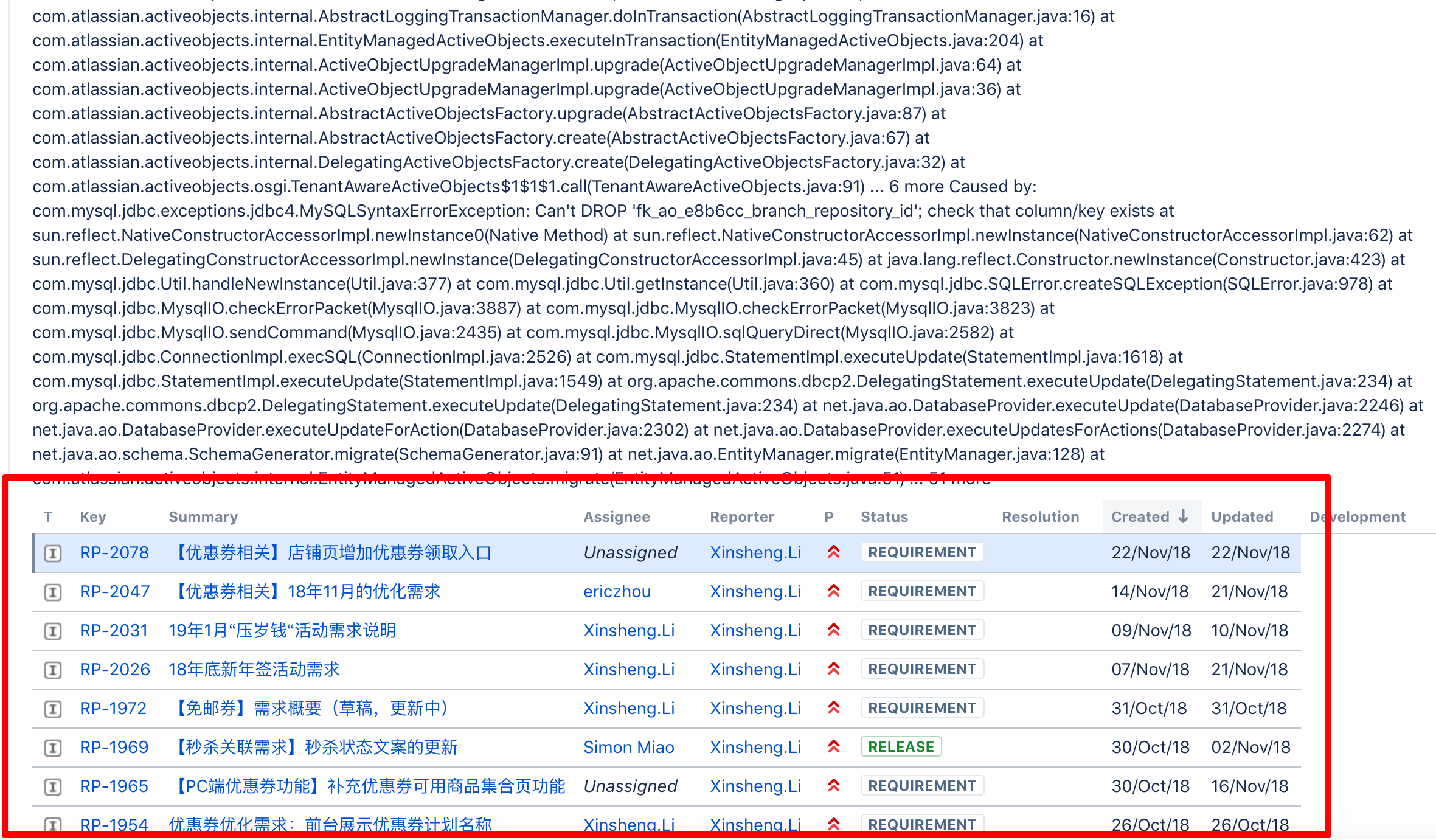Open summary 19年1月压岁钱活动需求说明
Viewport: 1436px width, 840px height.
pyautogui.click(x=282, y=630)
